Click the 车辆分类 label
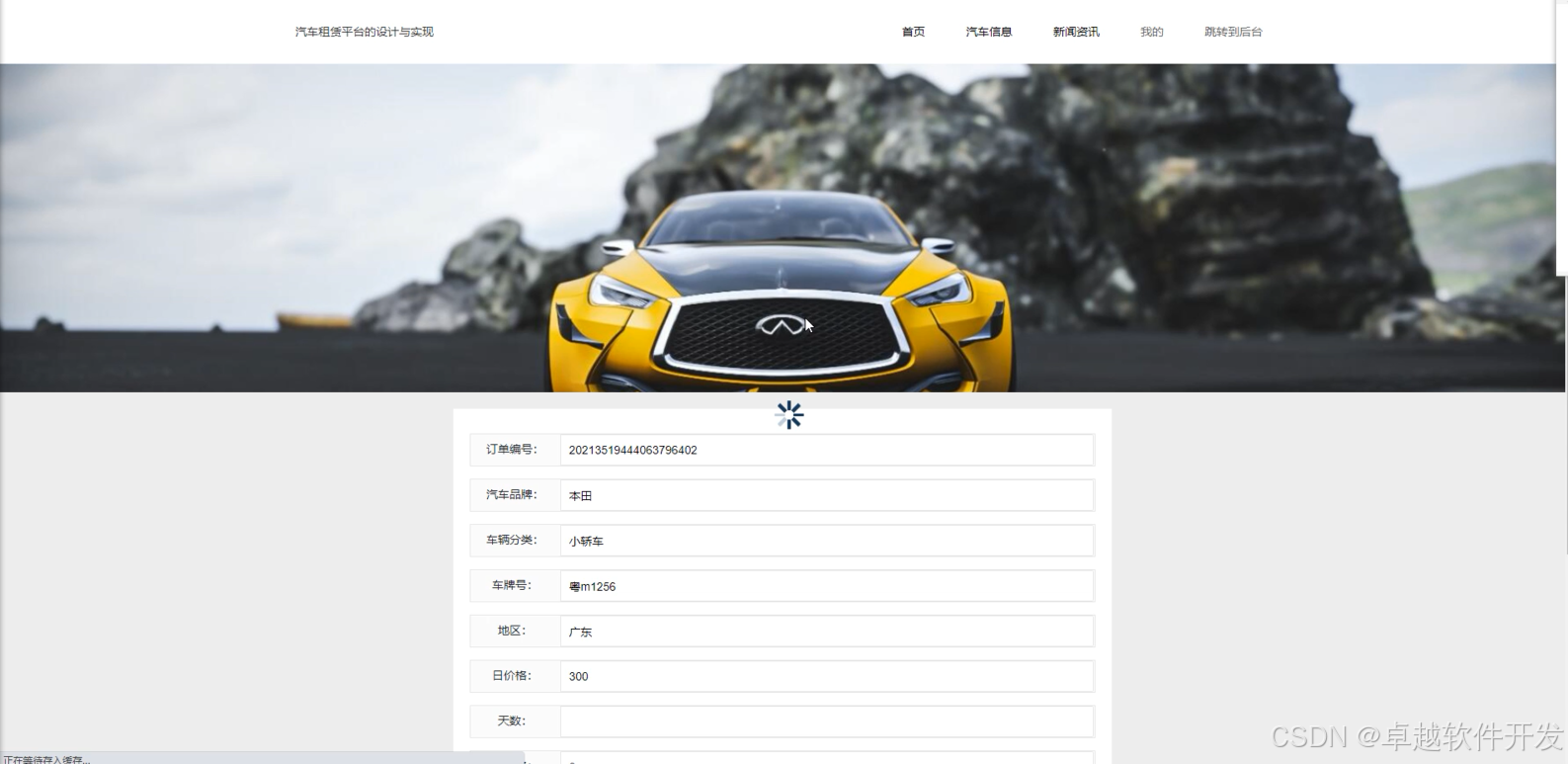 (512, 541)
